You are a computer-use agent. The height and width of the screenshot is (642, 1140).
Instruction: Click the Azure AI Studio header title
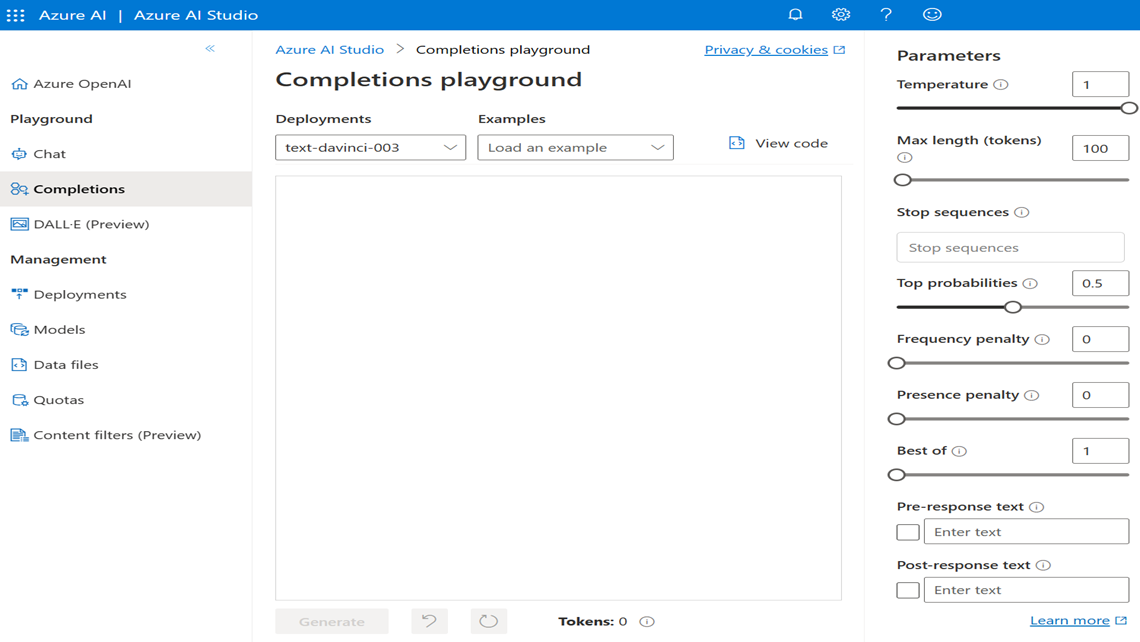[196, 15]
